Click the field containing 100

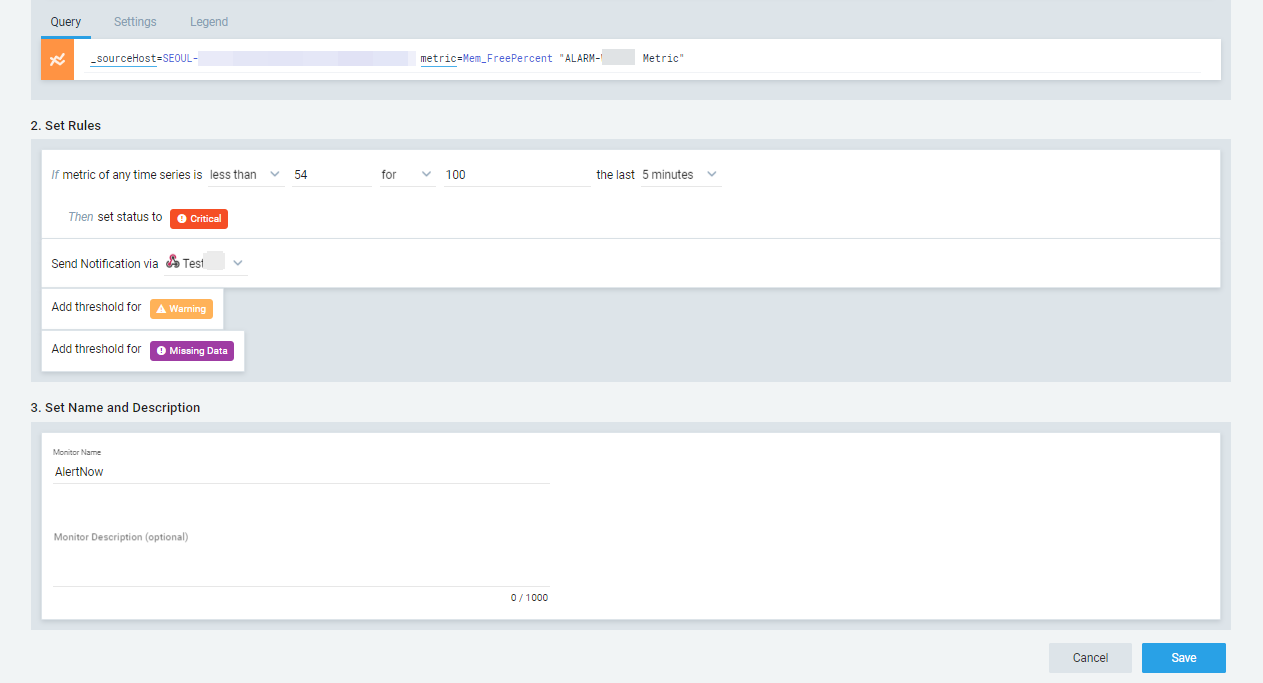click(517, 175)
